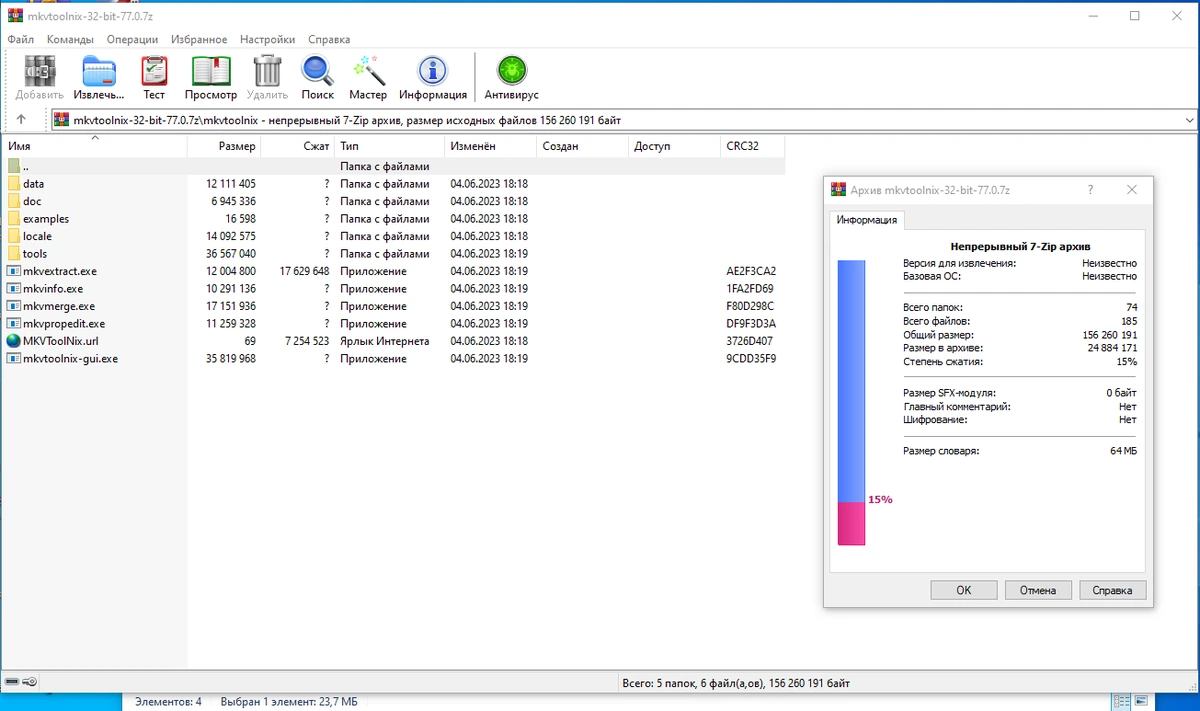Click the WinRAR icon in the title bar
This screenshot has height=711, width=1200.
pyautogui.click(x=15, y=15)
